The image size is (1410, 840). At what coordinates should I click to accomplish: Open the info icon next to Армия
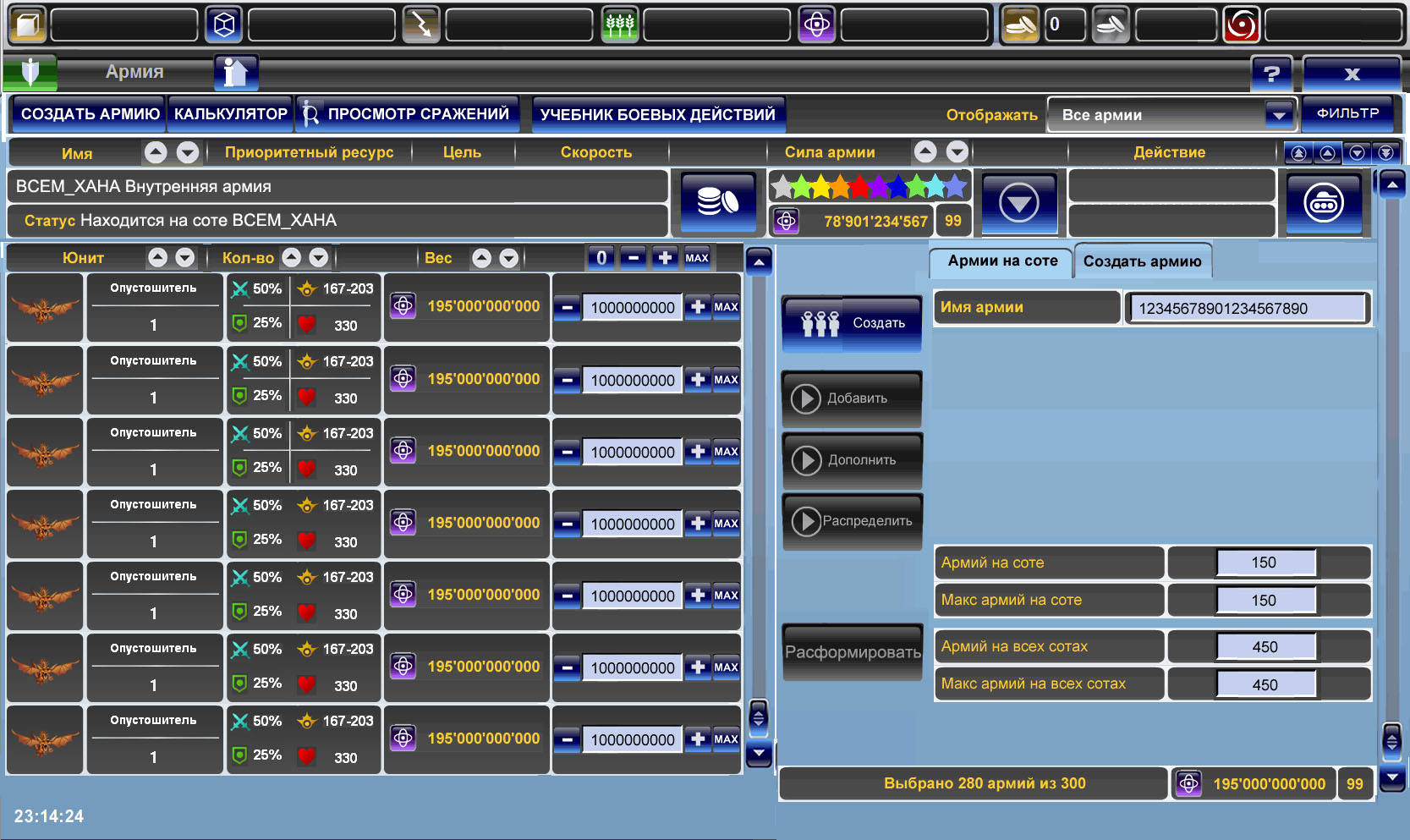[x=235, y=73]
